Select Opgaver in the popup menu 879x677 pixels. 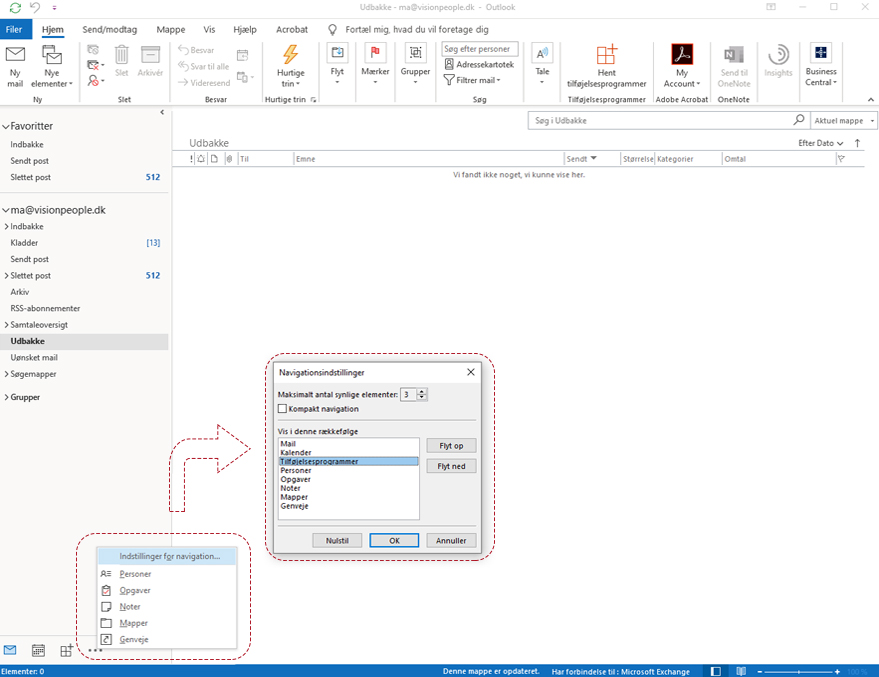point(167,590)
